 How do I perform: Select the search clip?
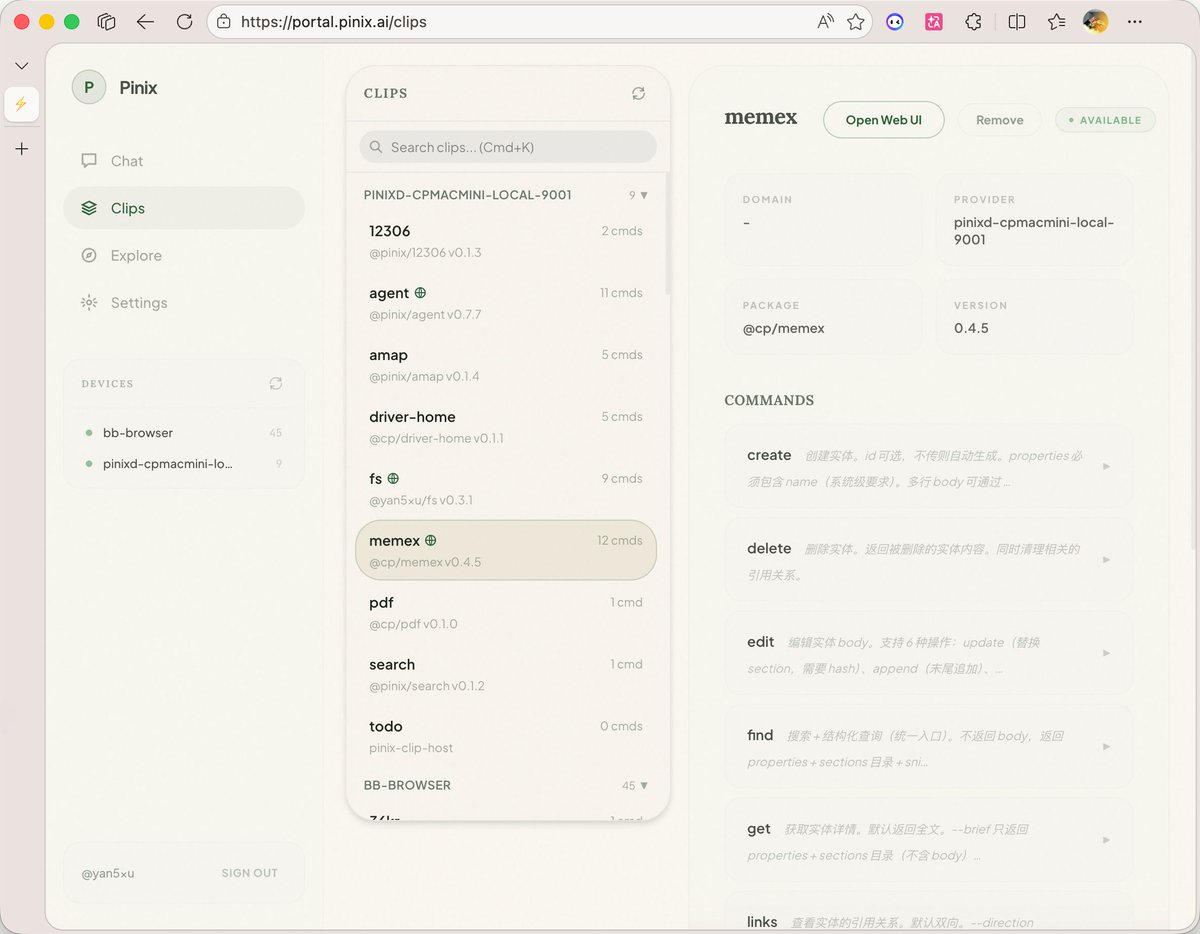(x=506, y=675)
